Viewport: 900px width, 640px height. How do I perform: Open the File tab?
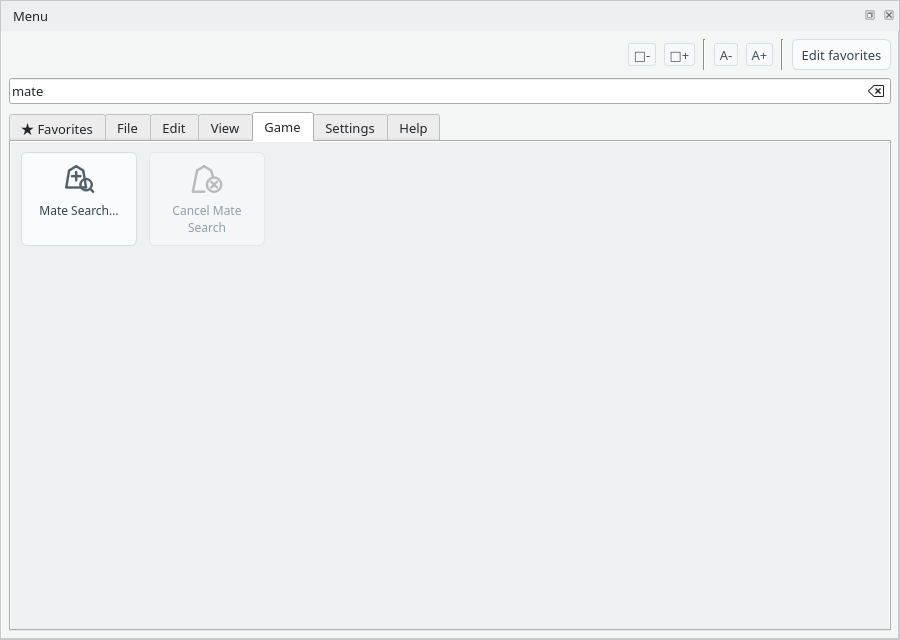pos(127,128)
